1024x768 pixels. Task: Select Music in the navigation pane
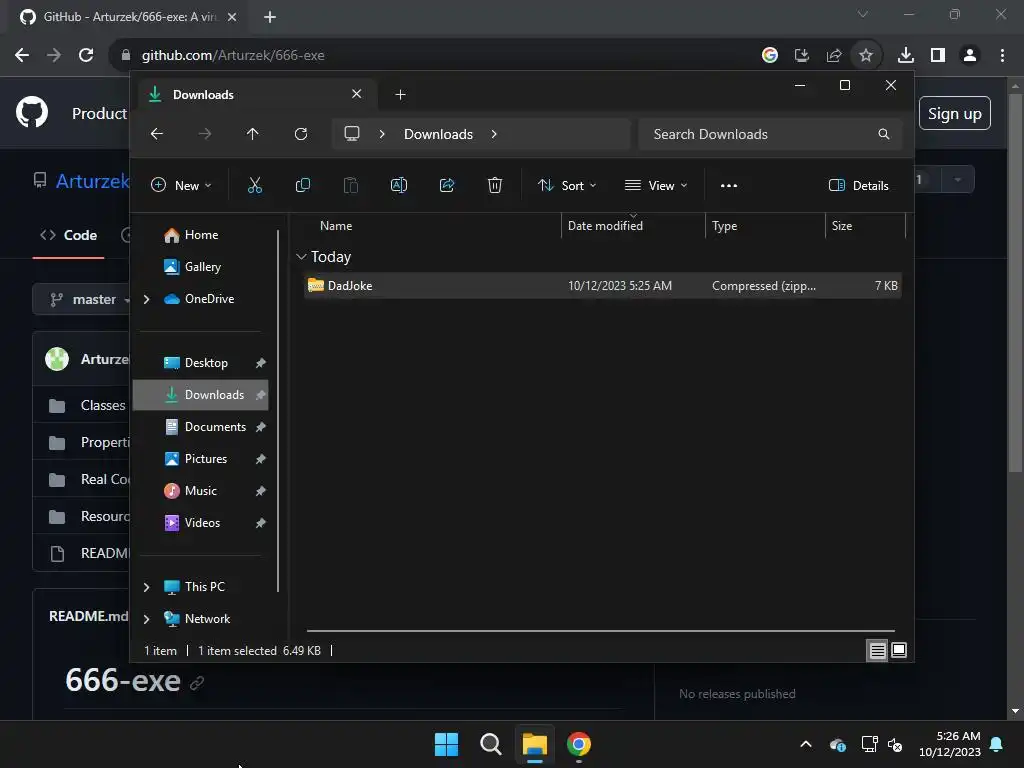click(201, 491)
